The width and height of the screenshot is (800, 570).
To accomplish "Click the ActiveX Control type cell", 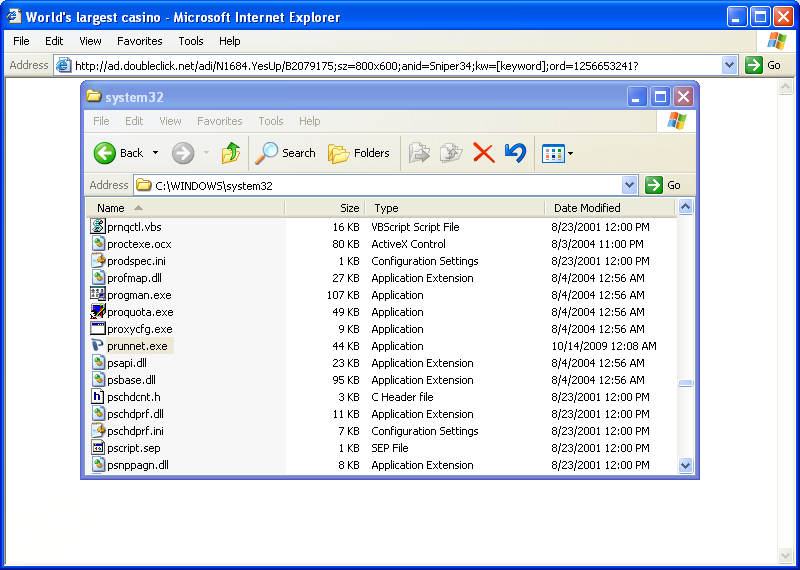I will (x=408, y=244).
